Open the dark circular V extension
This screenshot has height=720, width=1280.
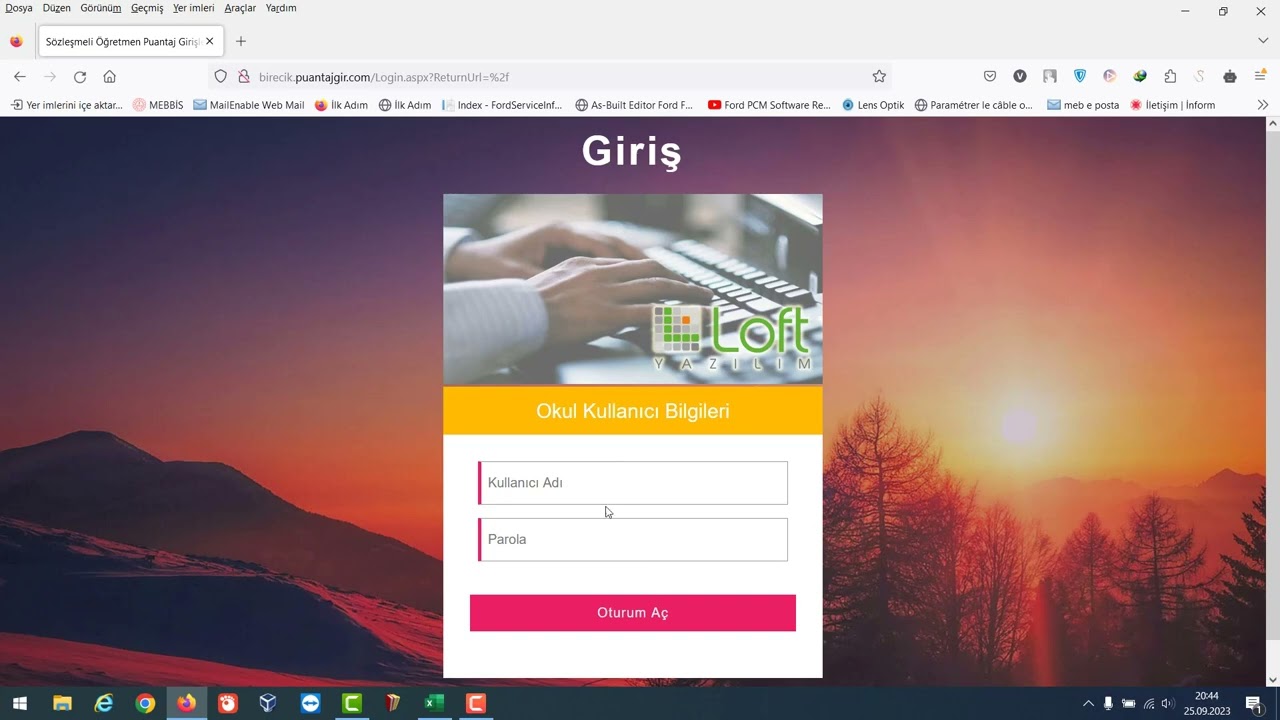click(1020, 77)
